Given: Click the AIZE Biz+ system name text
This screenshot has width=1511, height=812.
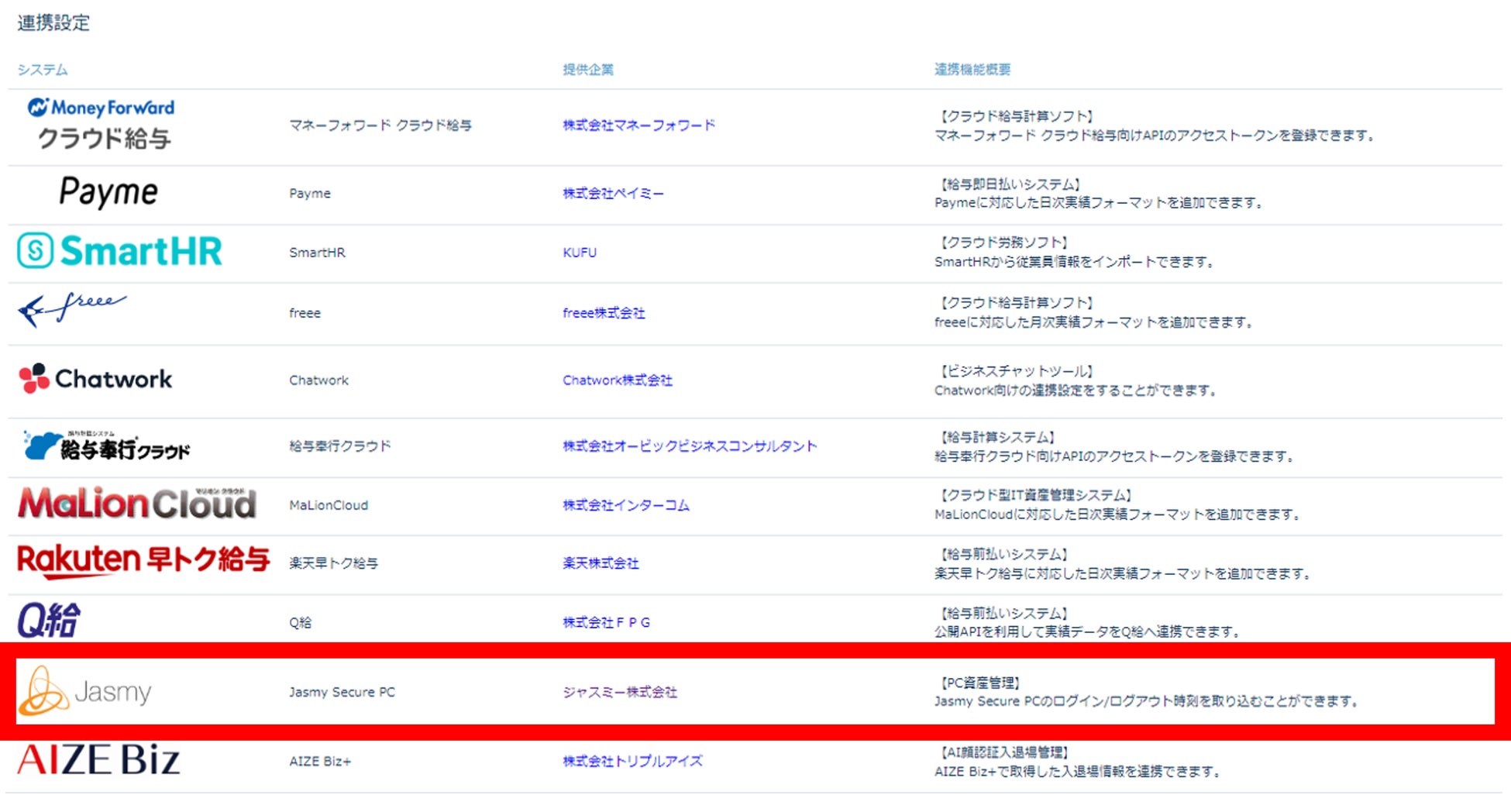Looking at the screenshot, I should 320,762.
